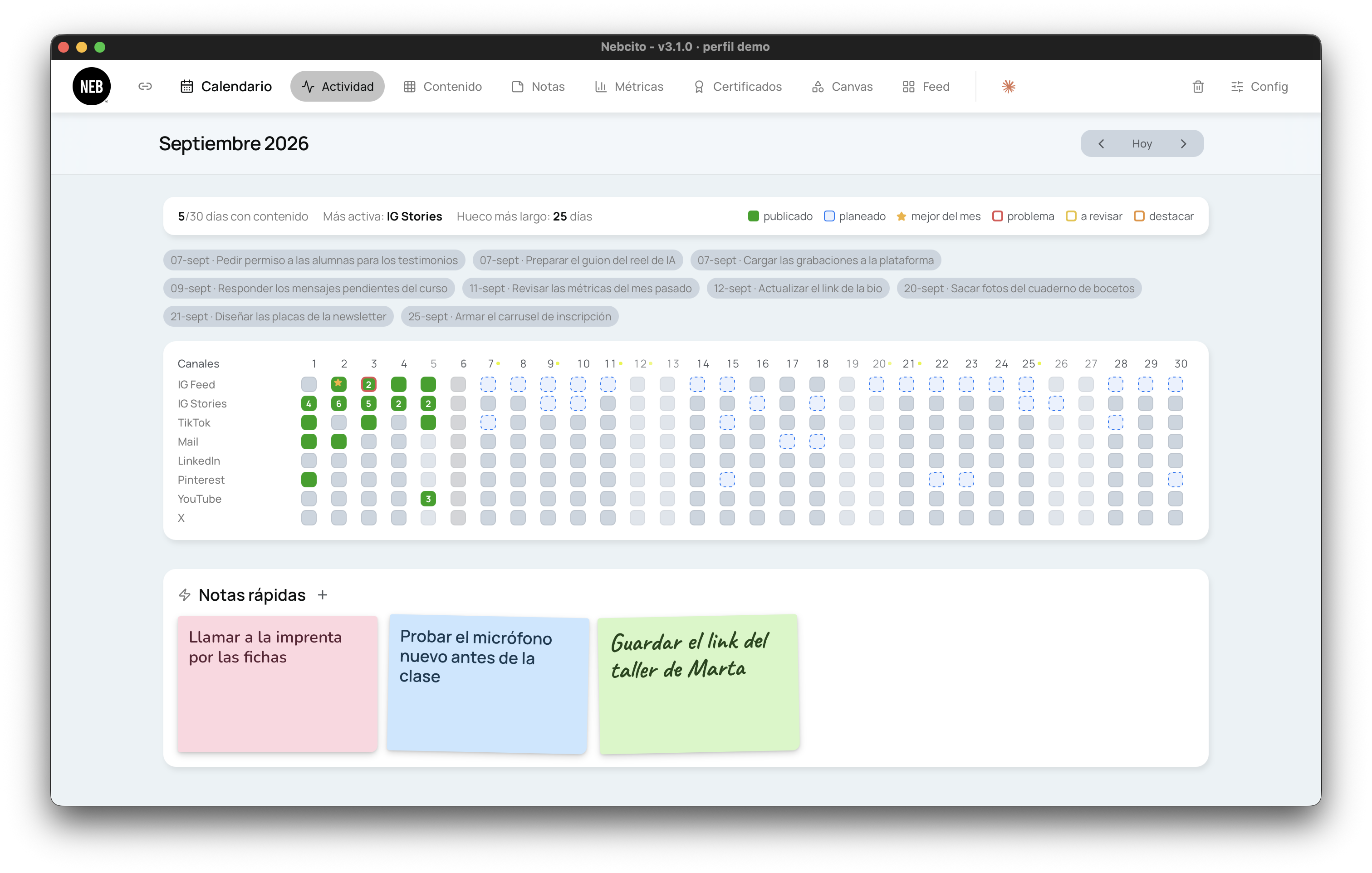
Task: Open task Cargar las grabaciones a la plataforma
Action: coord(815,260)
